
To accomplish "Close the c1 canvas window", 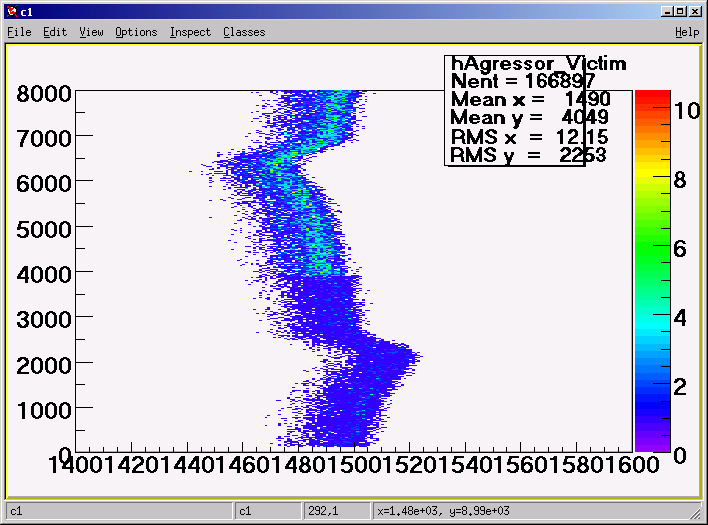I will 696,12.
